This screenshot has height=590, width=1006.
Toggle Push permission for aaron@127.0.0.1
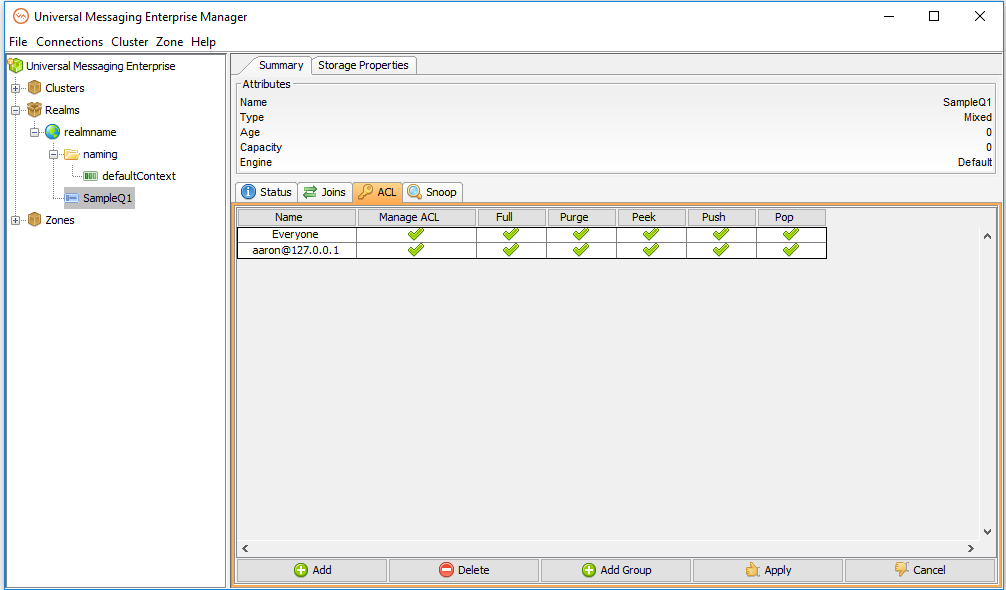721,250
